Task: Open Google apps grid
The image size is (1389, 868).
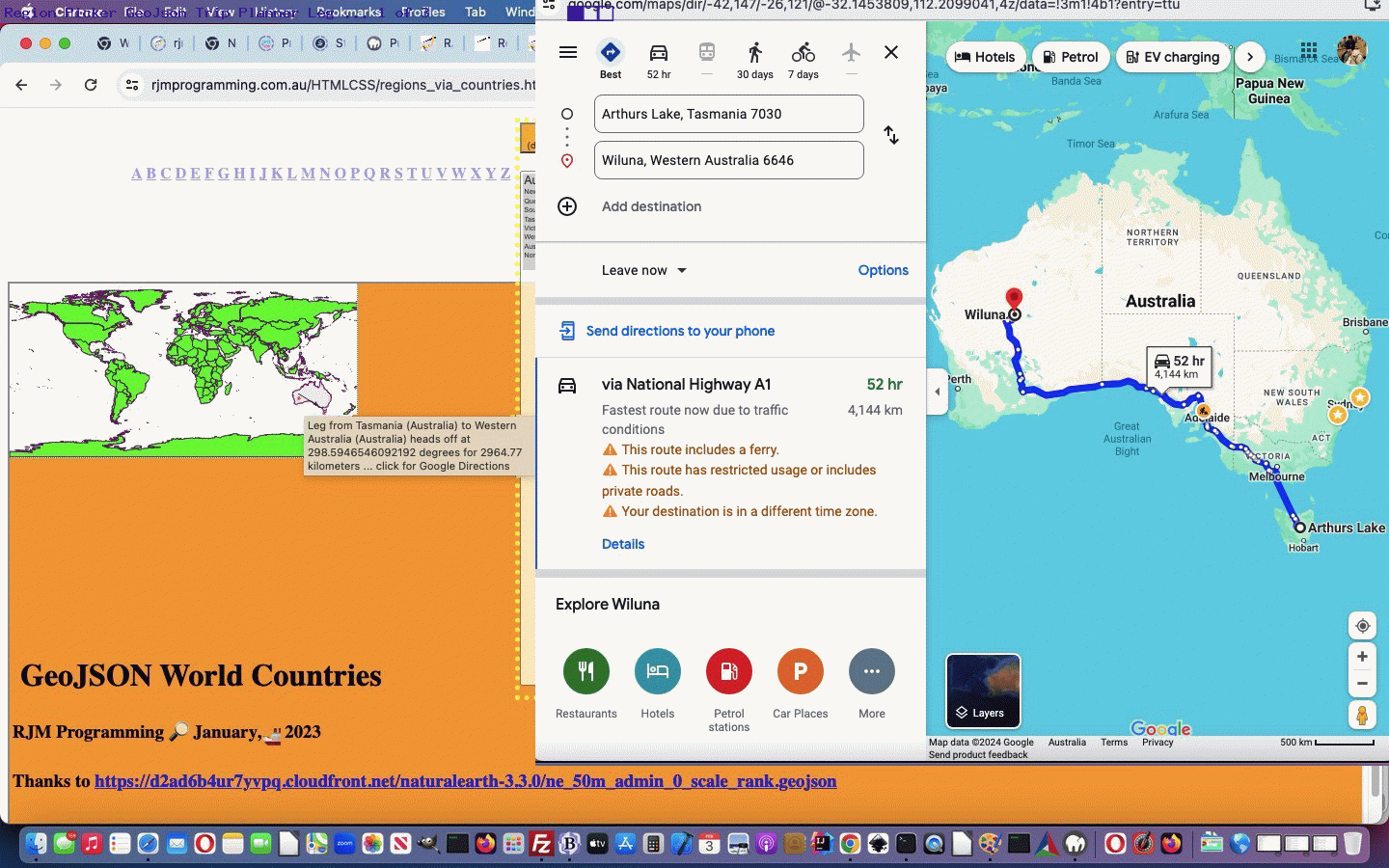Action: tap(1309, 50)
